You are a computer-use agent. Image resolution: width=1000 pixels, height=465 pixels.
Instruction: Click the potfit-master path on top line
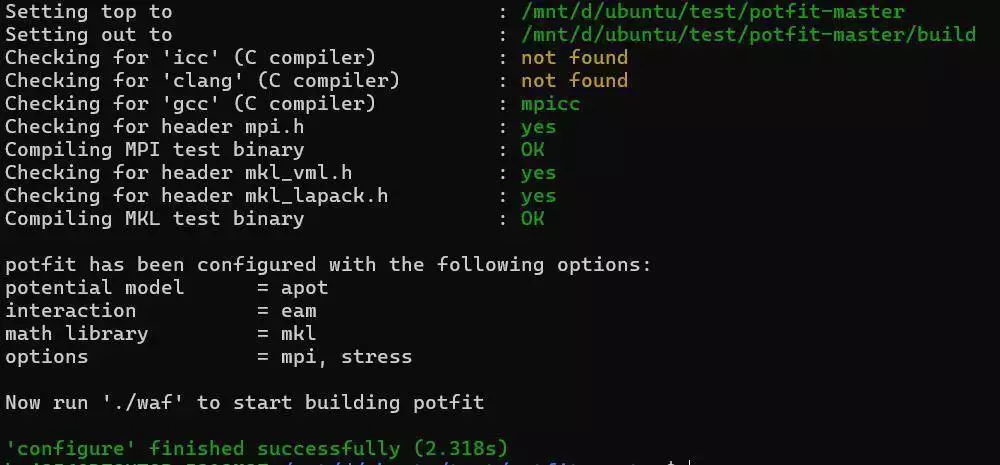click(712, 11)
